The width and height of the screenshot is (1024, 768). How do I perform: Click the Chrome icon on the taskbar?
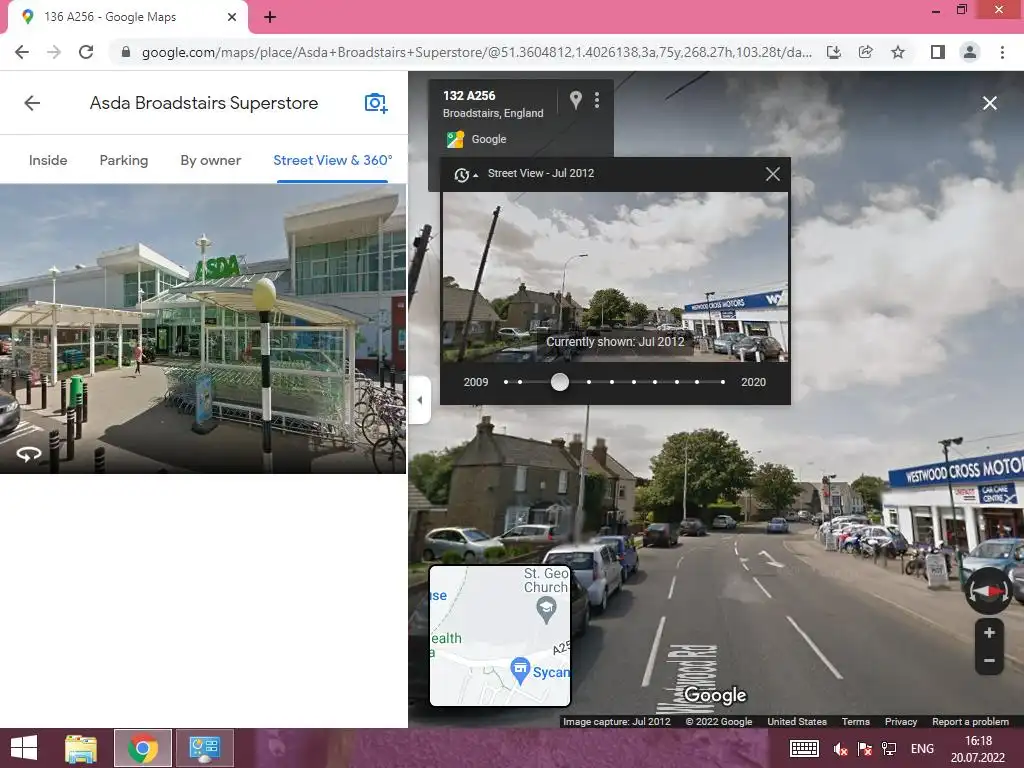click(142, 748)
